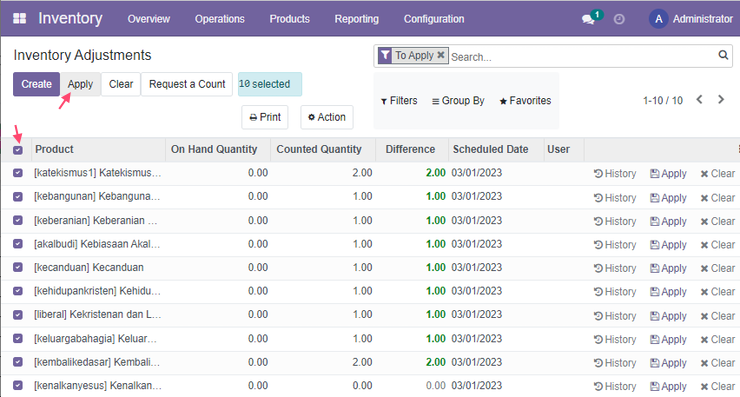Remove the To Apply filter facet
Viewport: 740px width, 397px height.
tap(441, 55)
